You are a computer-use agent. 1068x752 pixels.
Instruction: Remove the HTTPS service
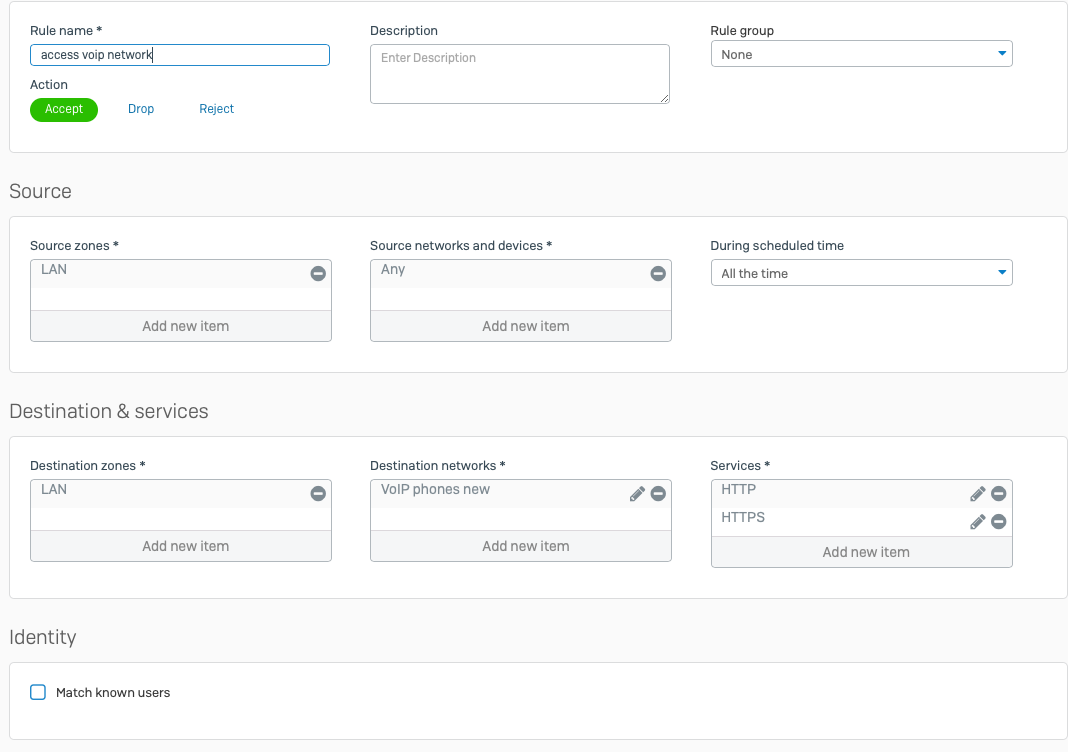point(998,521)
